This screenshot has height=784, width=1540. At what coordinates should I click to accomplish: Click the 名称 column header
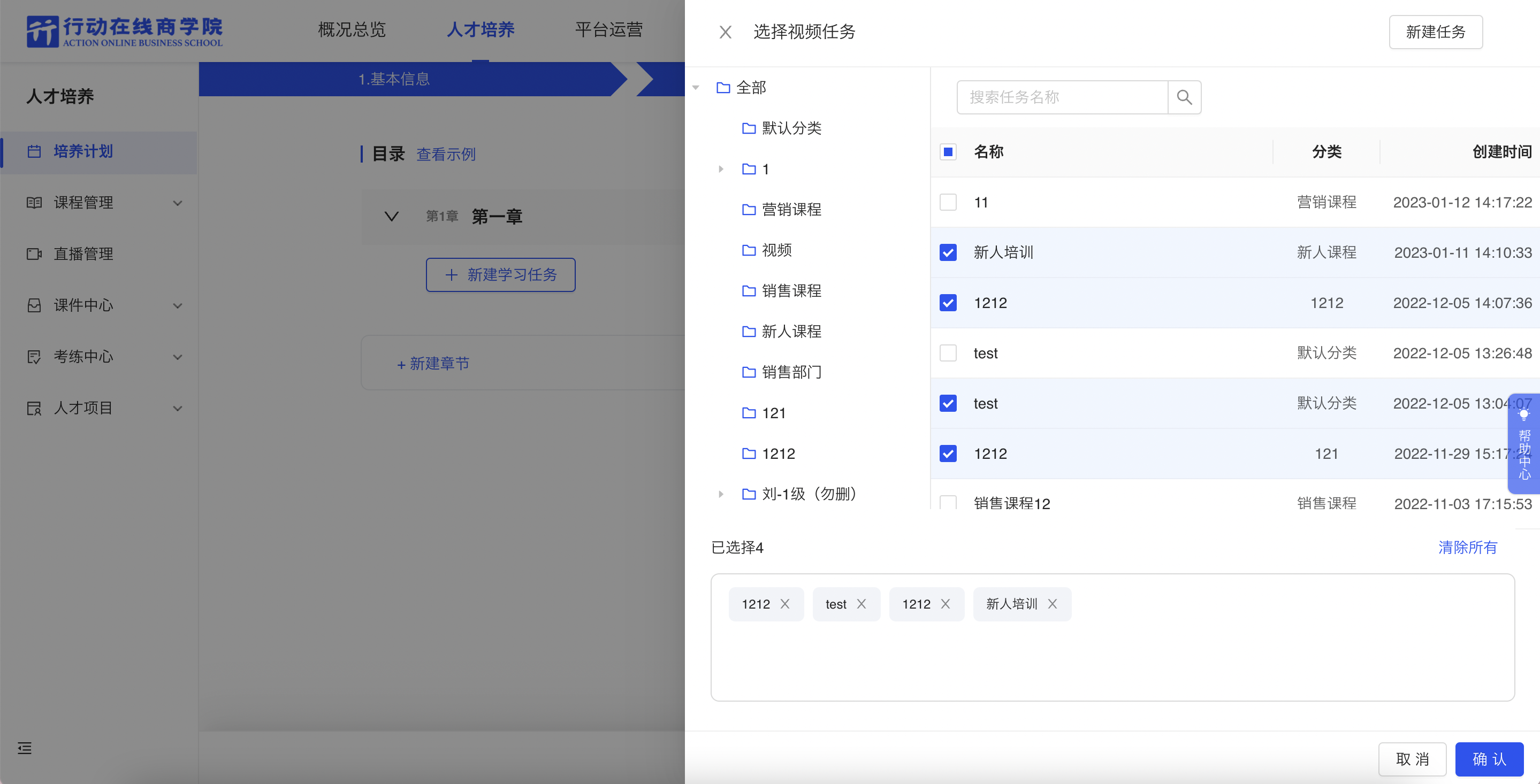click(x=988, y=152)
